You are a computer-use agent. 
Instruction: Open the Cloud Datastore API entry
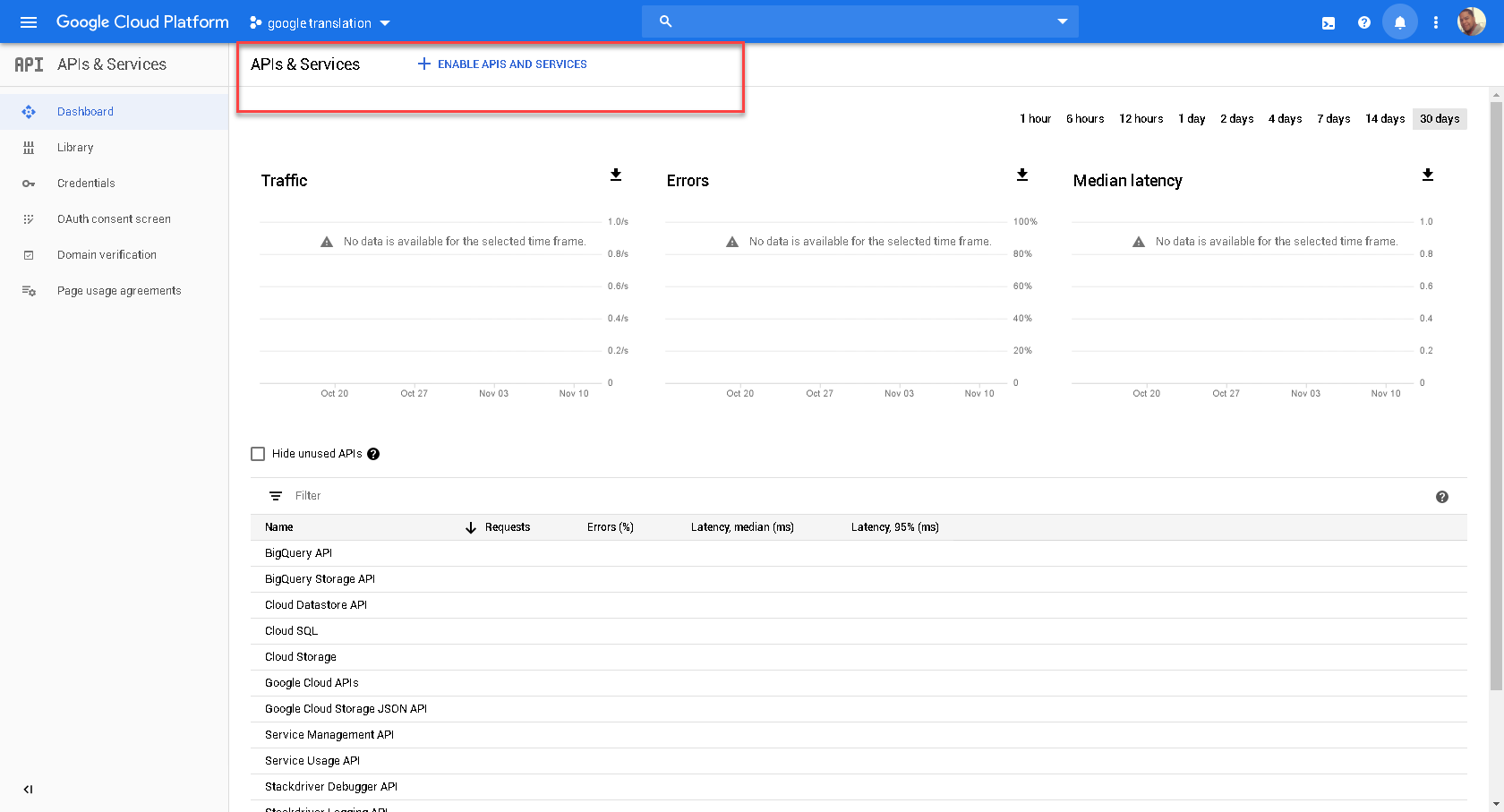point(316,605)
